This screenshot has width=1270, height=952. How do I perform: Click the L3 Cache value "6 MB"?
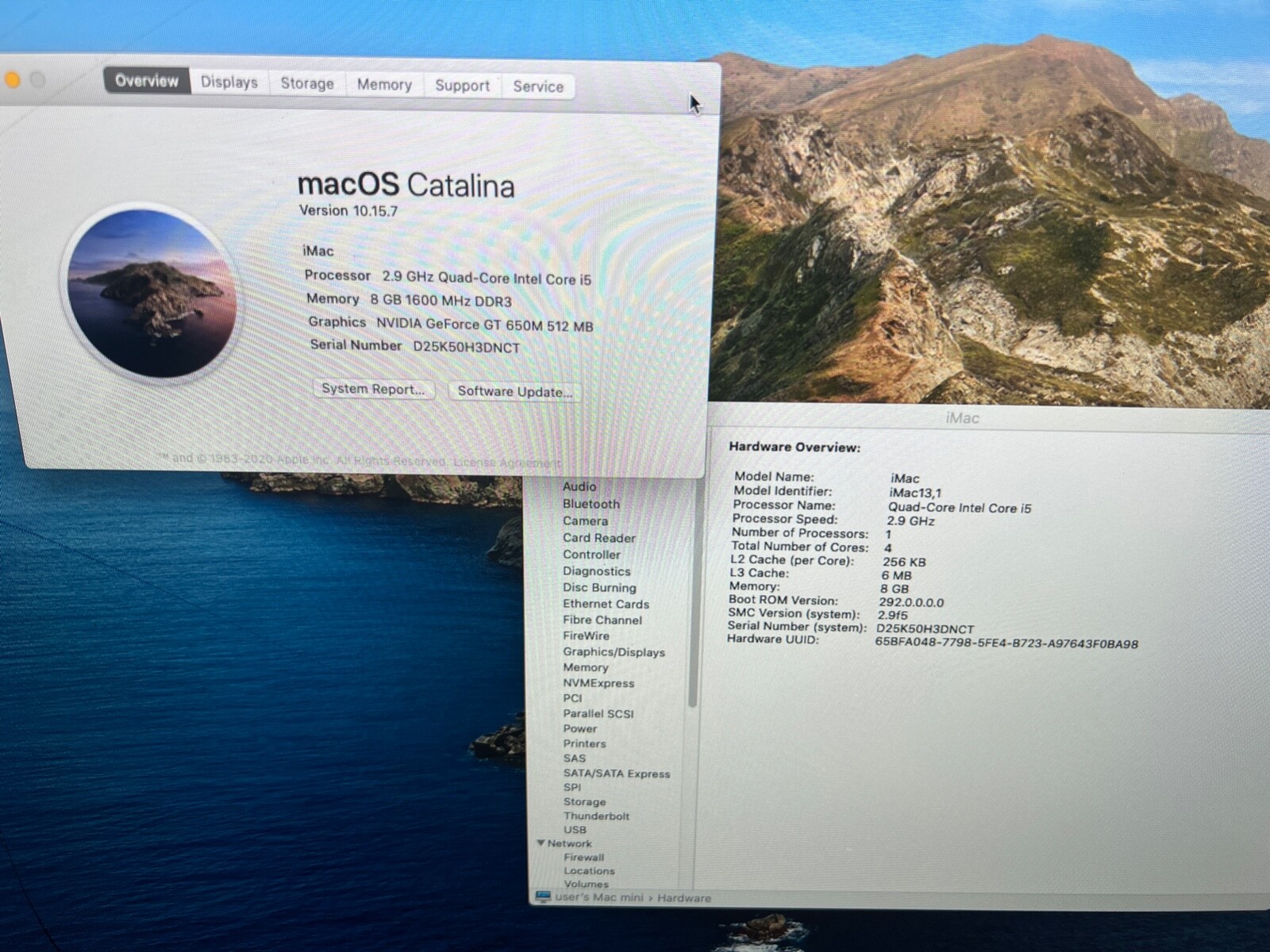tap(896, 575)
